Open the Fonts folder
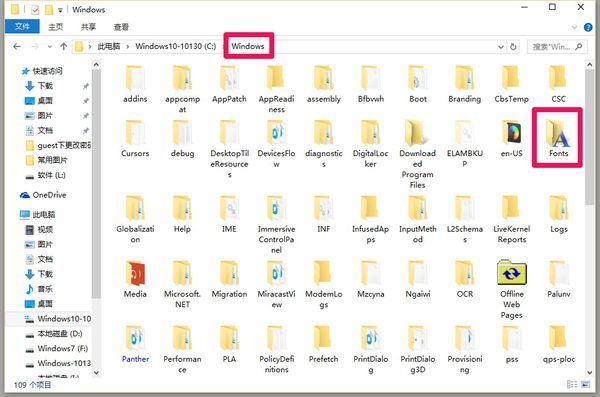 click(558, 138)
